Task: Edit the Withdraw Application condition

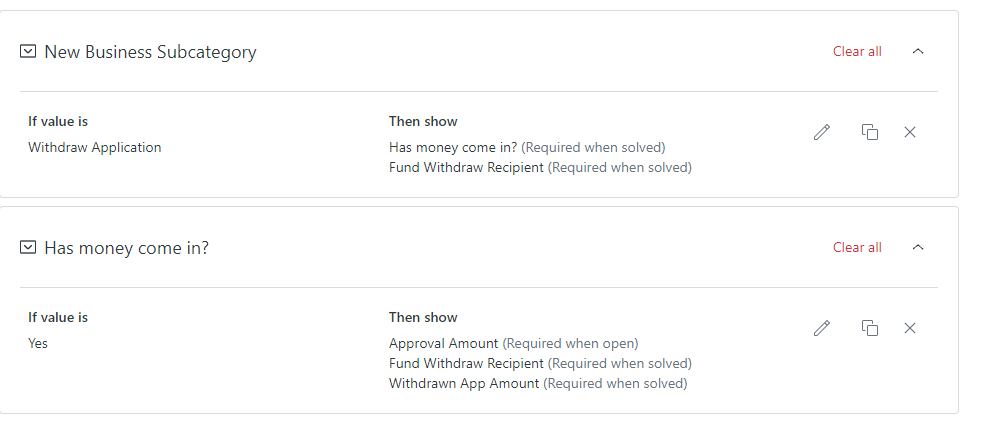Action: [822, 132]
